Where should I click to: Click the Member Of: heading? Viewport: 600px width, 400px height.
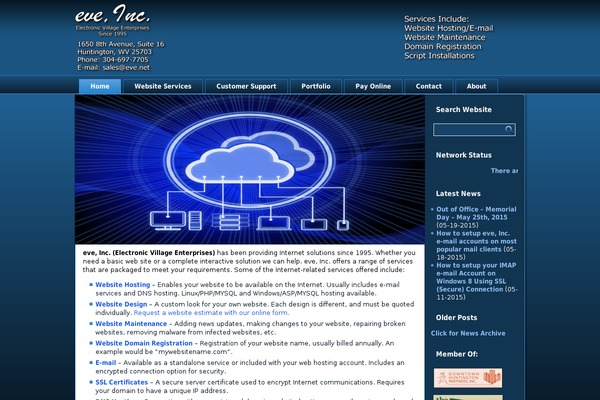pyautogui.click(x=457, y=354)
